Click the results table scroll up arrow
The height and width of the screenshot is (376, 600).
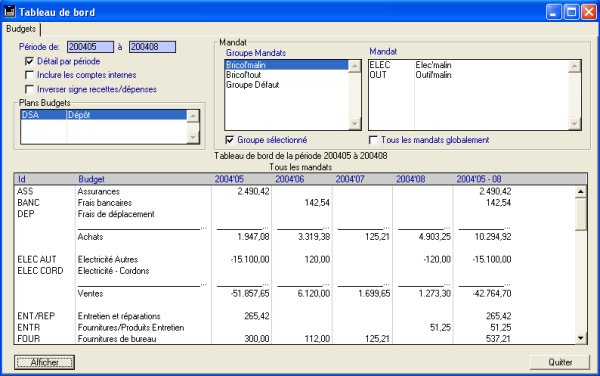(x=581, y=191)
